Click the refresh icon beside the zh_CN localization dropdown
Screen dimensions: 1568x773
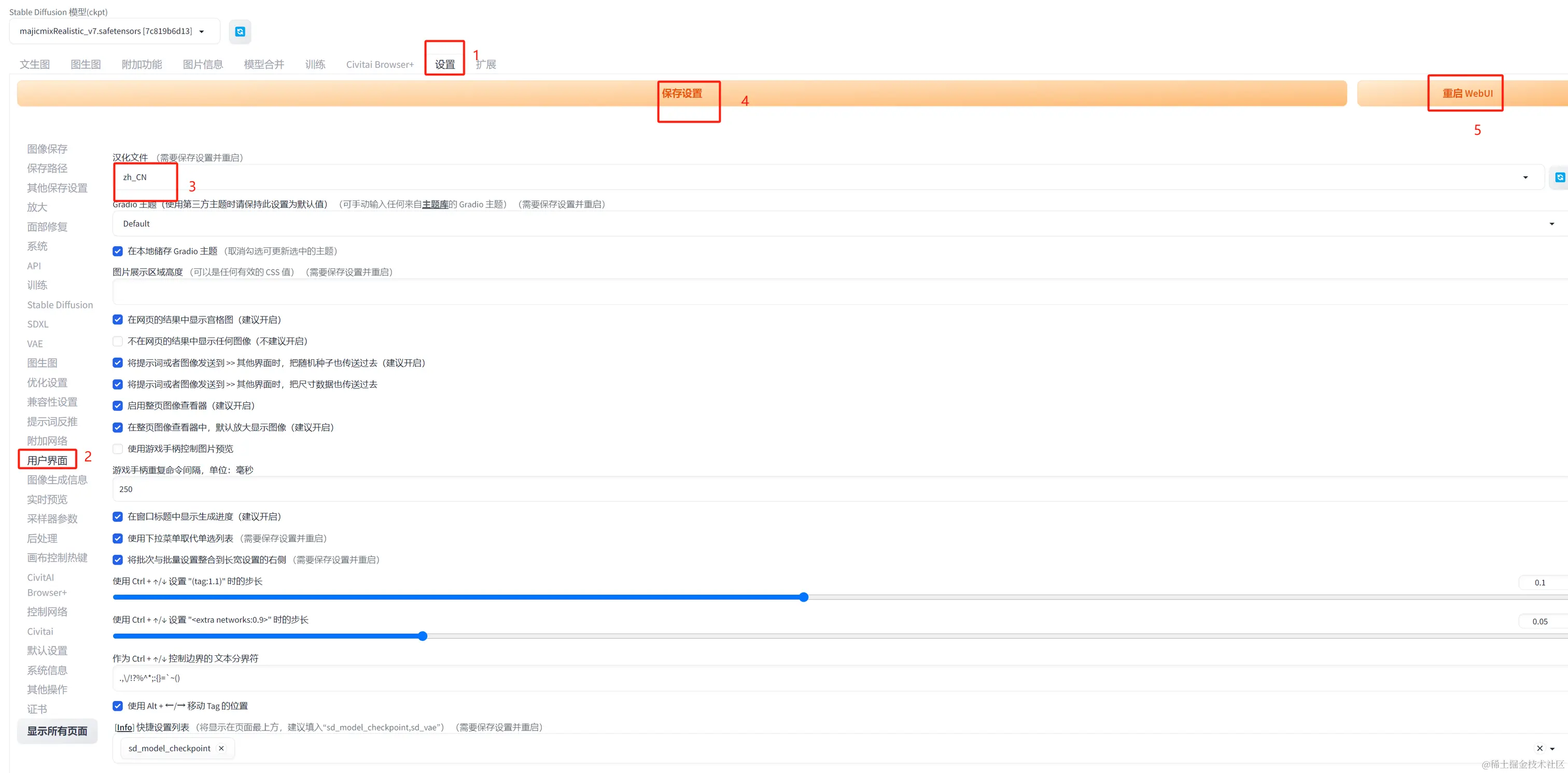click(1560, 177)
